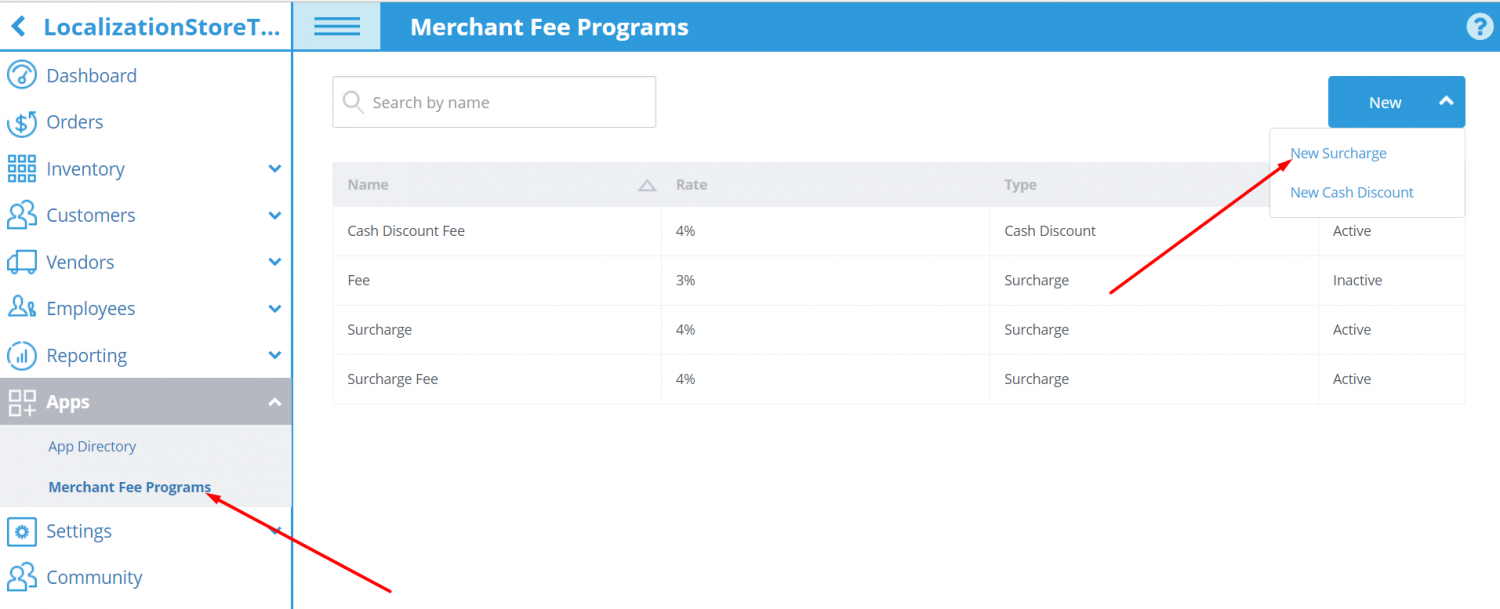Open Settings with the gear icon

21,531
